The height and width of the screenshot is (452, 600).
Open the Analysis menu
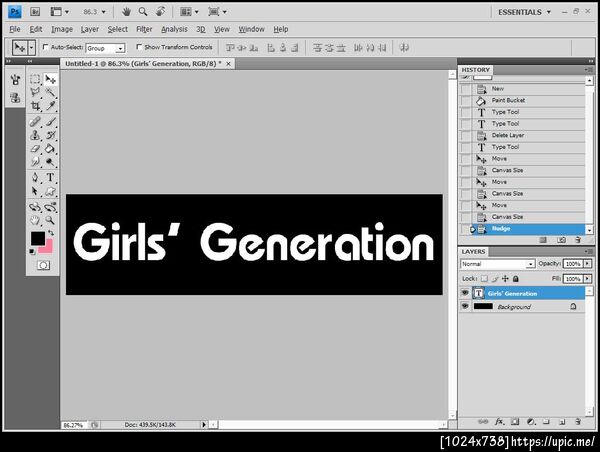(174, 29)
